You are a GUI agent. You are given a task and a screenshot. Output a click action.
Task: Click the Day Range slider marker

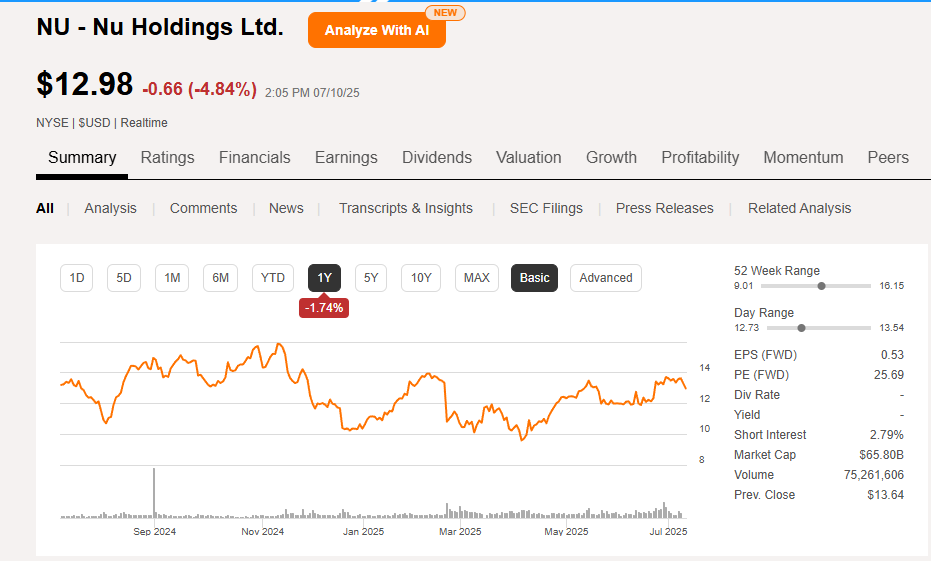coord(801,328)
